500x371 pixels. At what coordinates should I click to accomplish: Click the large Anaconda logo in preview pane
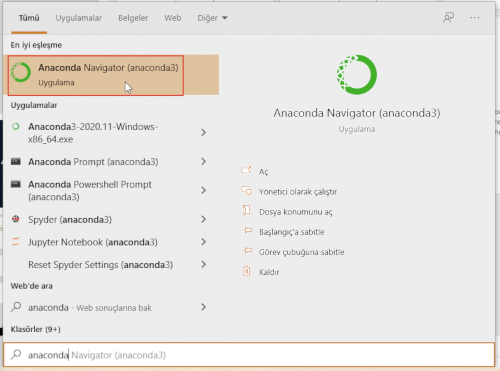[x=357, y=75]
